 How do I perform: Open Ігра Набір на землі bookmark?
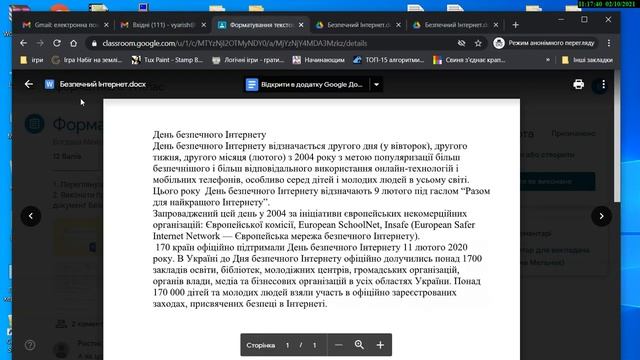pyautogui.click(x=87, y=60)
